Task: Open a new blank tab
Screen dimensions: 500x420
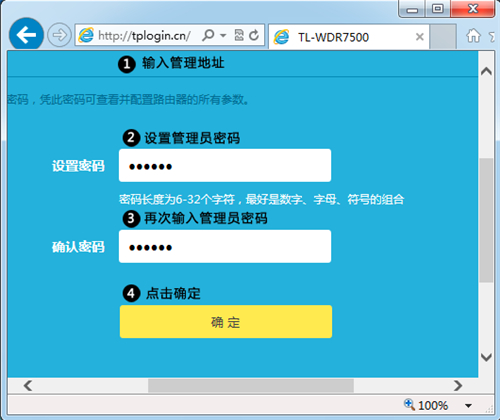Action: tap(443, 37)
